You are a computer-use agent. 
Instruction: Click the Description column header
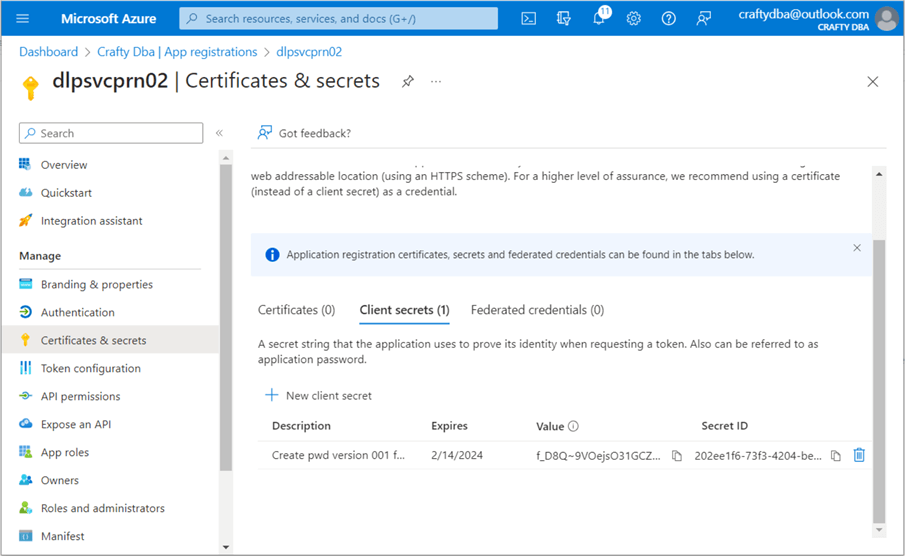click(x=301, y=426)
